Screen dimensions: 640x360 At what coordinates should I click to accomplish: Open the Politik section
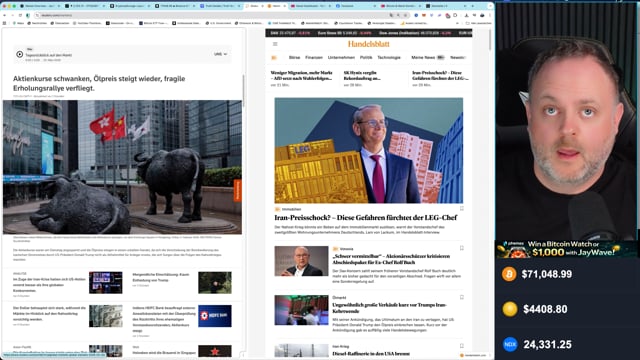tap(366, 58)
